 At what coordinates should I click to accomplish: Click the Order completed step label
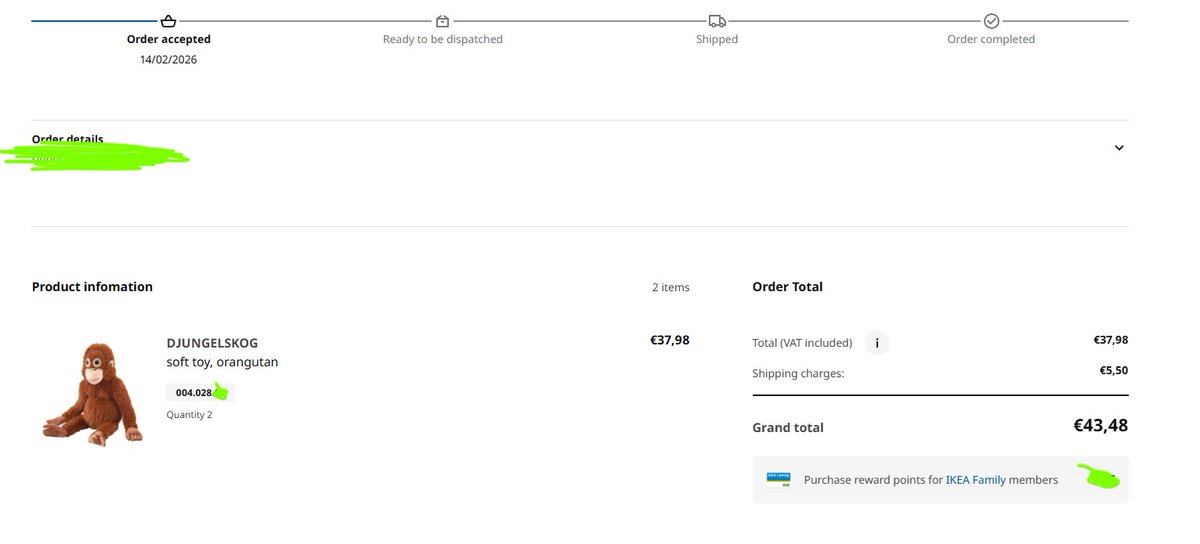[991, 39]
